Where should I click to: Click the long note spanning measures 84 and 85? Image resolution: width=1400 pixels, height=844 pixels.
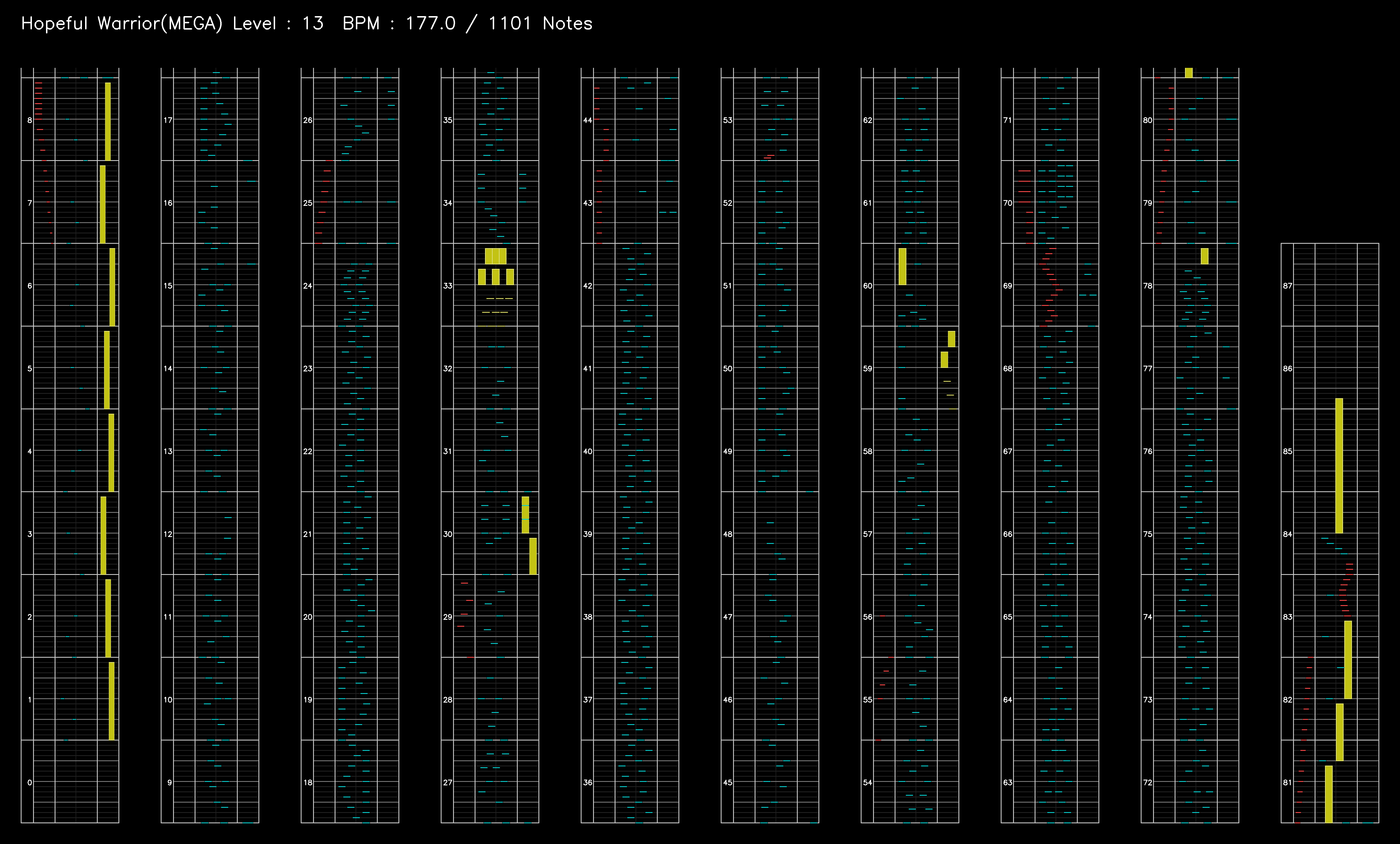click(1339, 465)
